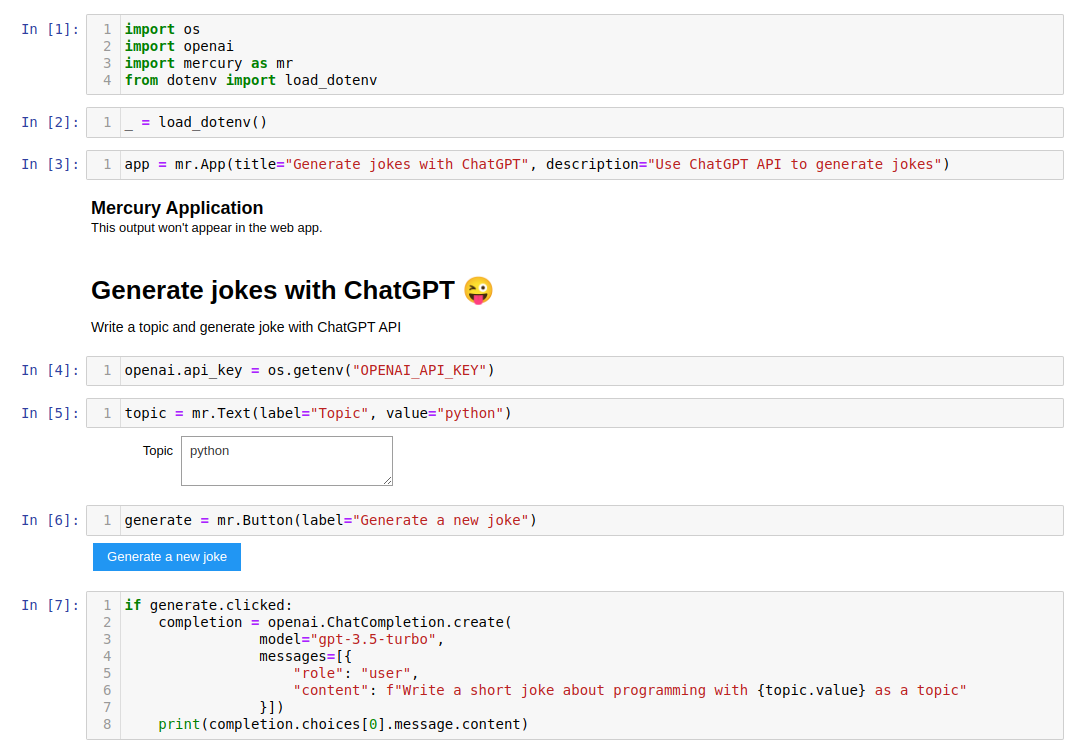The image size is (1072, 746).
Task: Click the code cell In [1] with imports
Action: coord(574,55)
